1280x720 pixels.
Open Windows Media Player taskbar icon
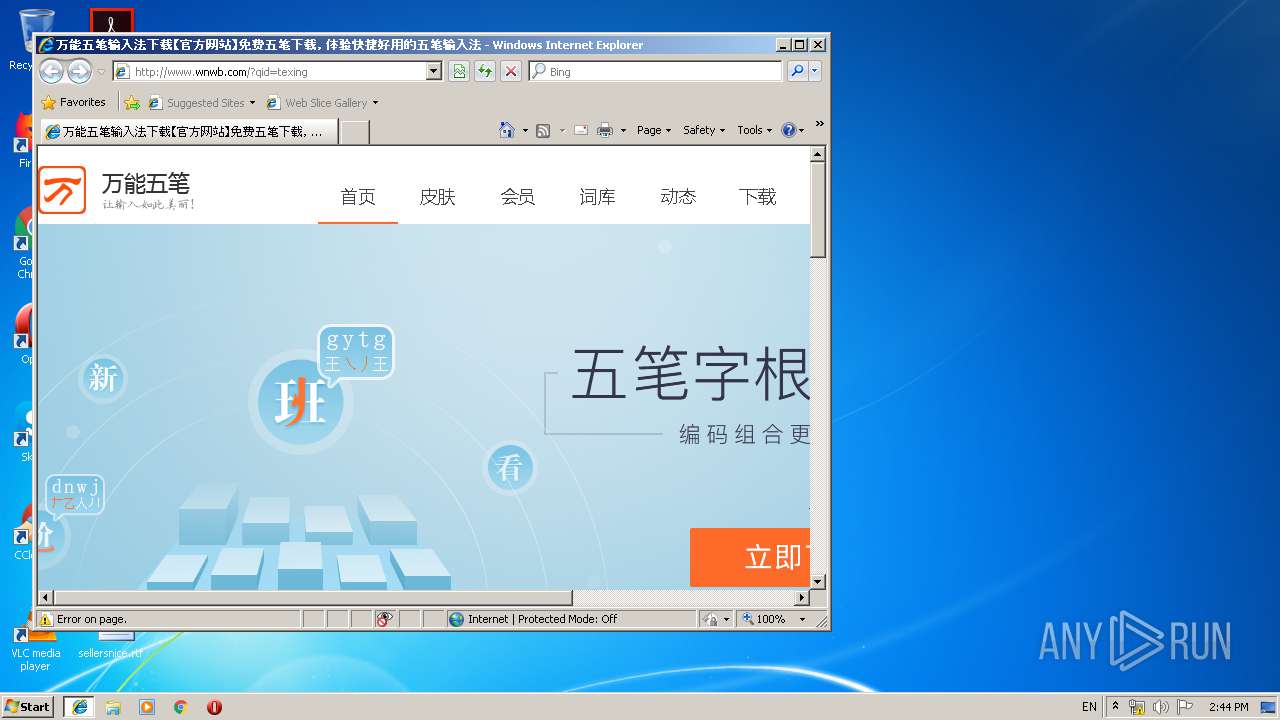tap(147, 707)
